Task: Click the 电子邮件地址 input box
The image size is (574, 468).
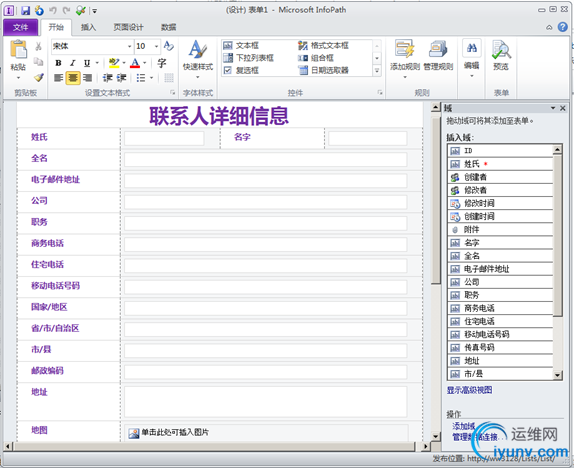Action: [265, 181]
